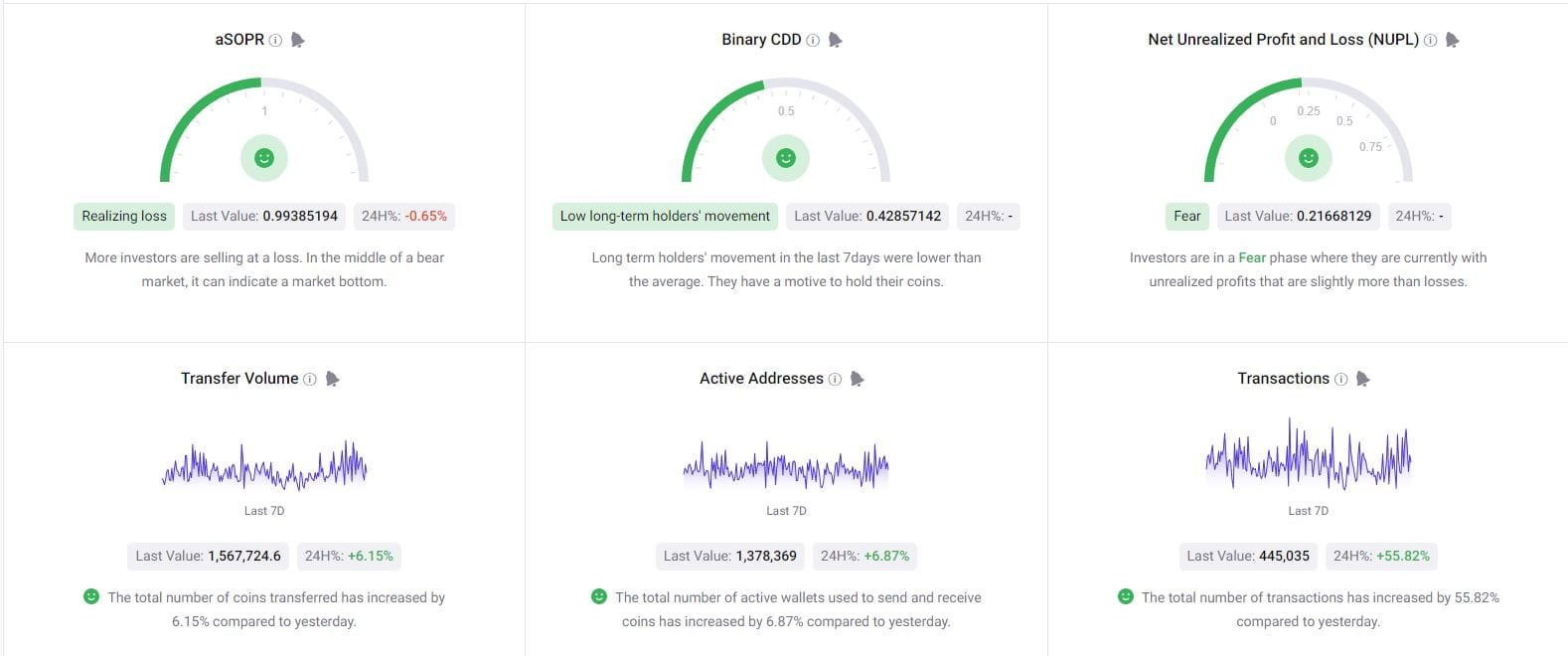Open Transactions metric information
Viewport: 1568px width, 656px height.
click(1342, 379)
